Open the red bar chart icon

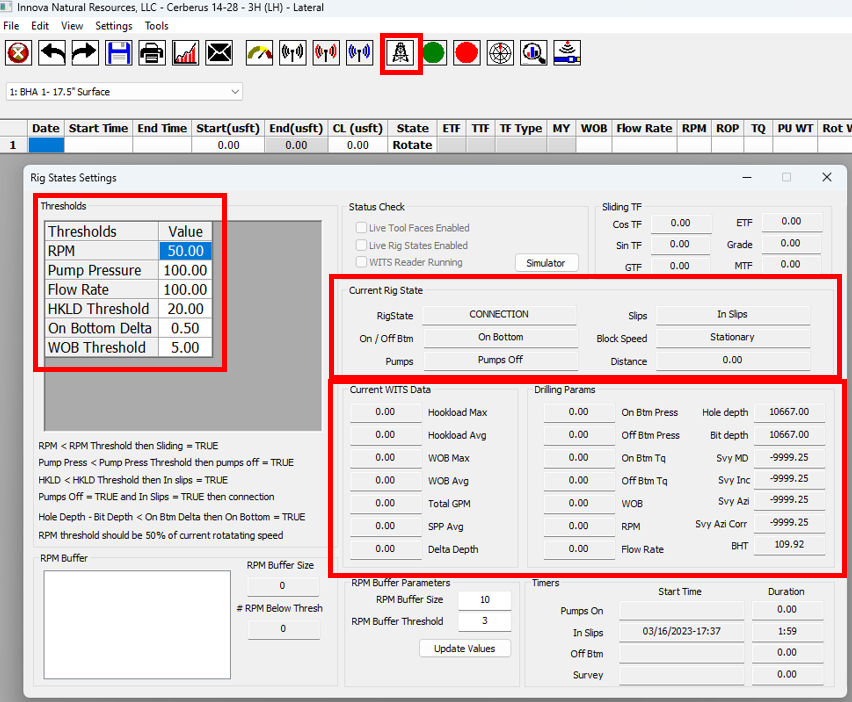[x=185, y=53]
